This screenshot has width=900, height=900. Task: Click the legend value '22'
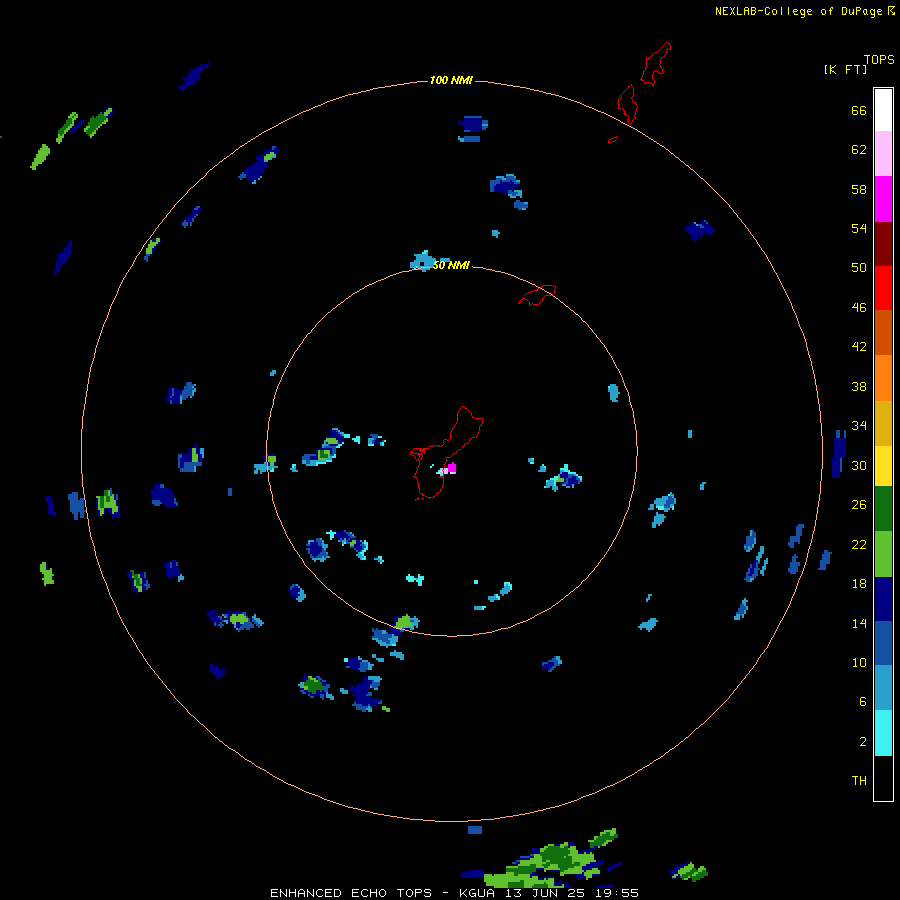(x=859, y=545)
